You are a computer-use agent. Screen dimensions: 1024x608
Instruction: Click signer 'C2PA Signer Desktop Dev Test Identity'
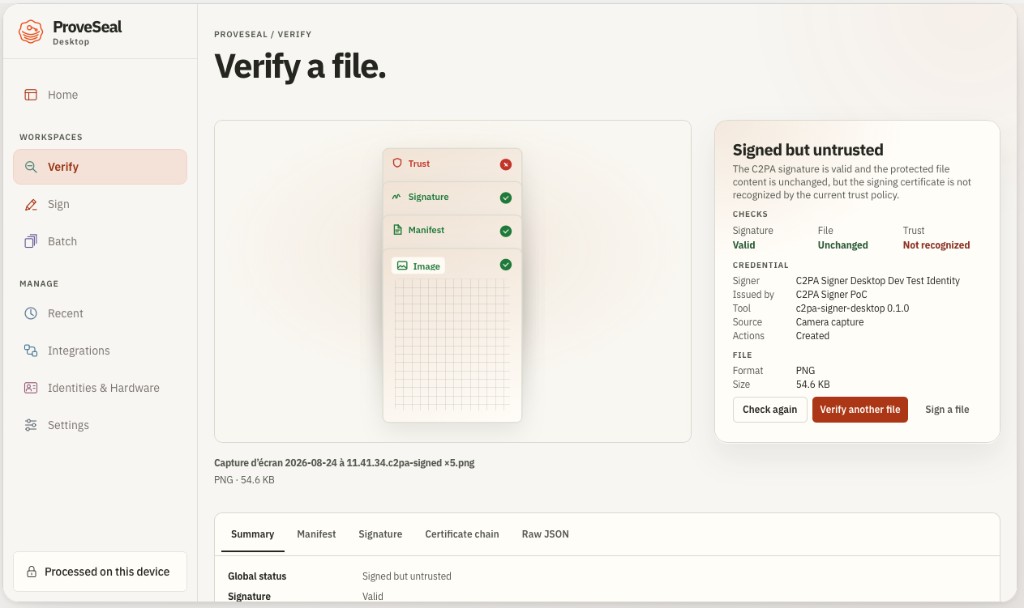coord(878,280)
